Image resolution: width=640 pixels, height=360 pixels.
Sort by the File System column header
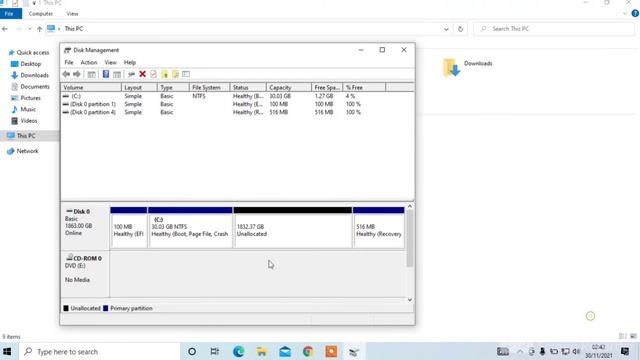[209, 87]
